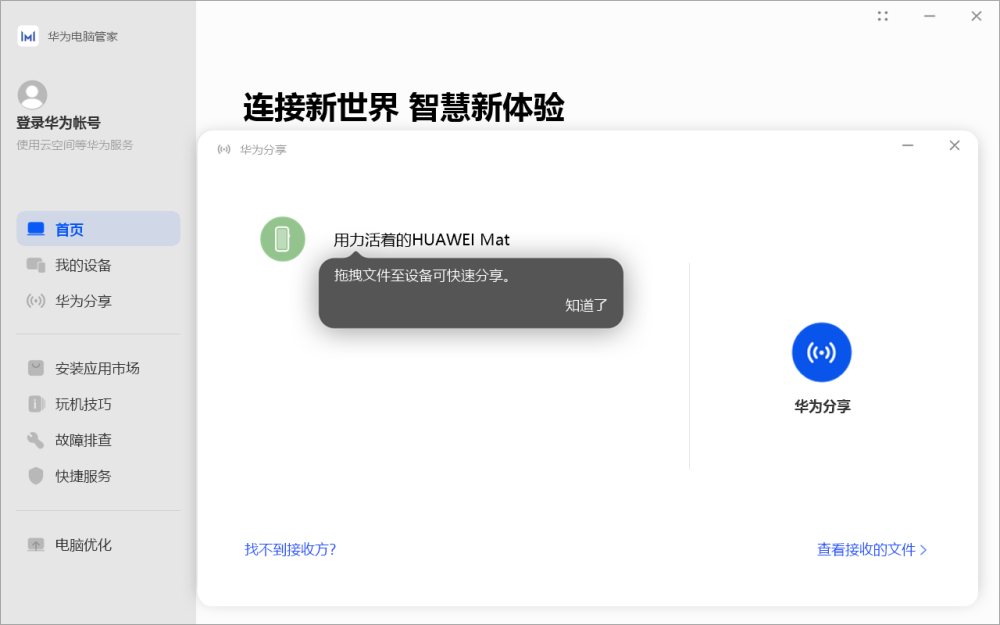This screenshot has height=625, width=1000.
Task: Open 电脑优化 in the sidebar
Action: tap(98, 545)
